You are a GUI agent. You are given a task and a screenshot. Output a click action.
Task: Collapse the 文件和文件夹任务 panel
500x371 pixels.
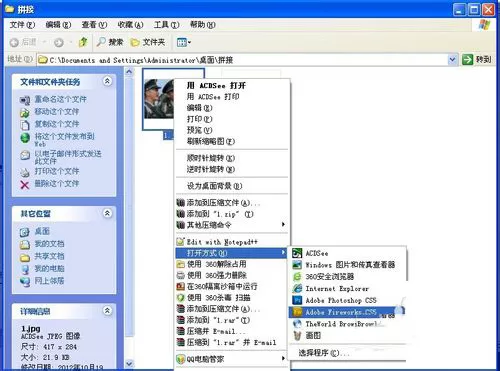click(107, 81)
